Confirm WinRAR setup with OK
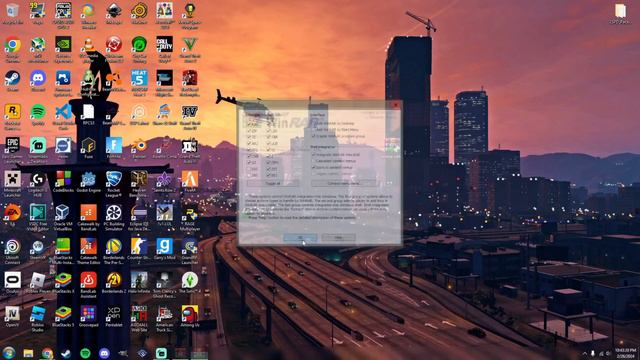Viewport: 640px width, 360px height. tap(300, 238)
